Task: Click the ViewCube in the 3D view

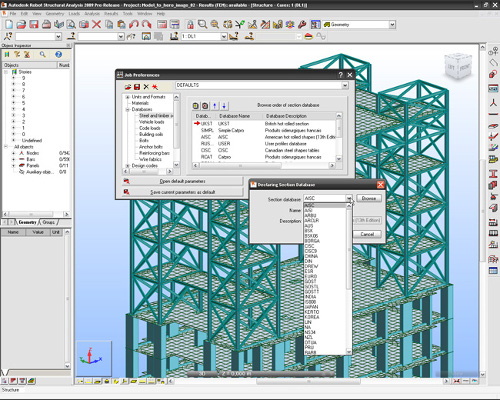Action: (459, 67)
